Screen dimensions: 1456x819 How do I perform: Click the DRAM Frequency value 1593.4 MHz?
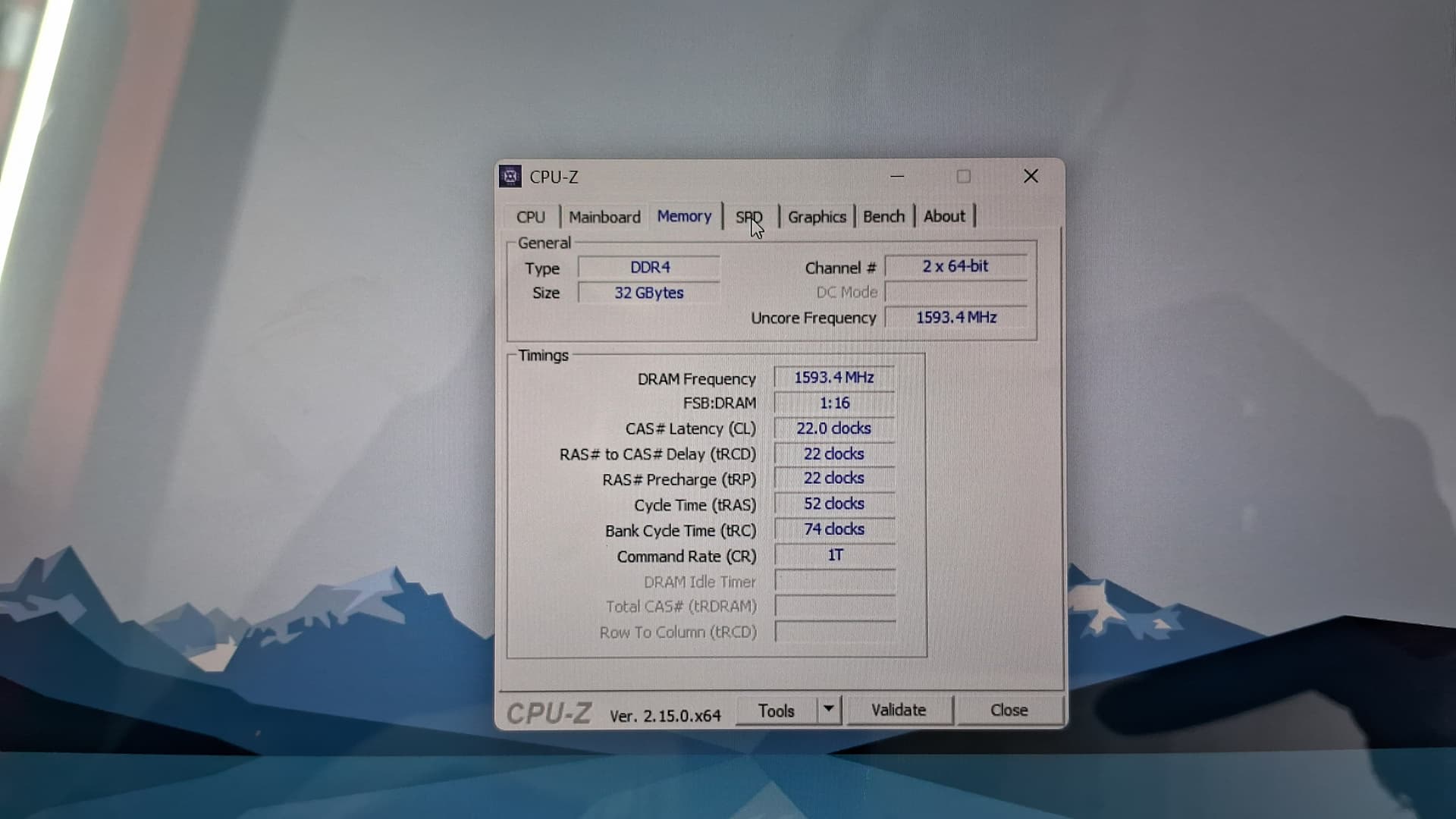pos(834,378)
